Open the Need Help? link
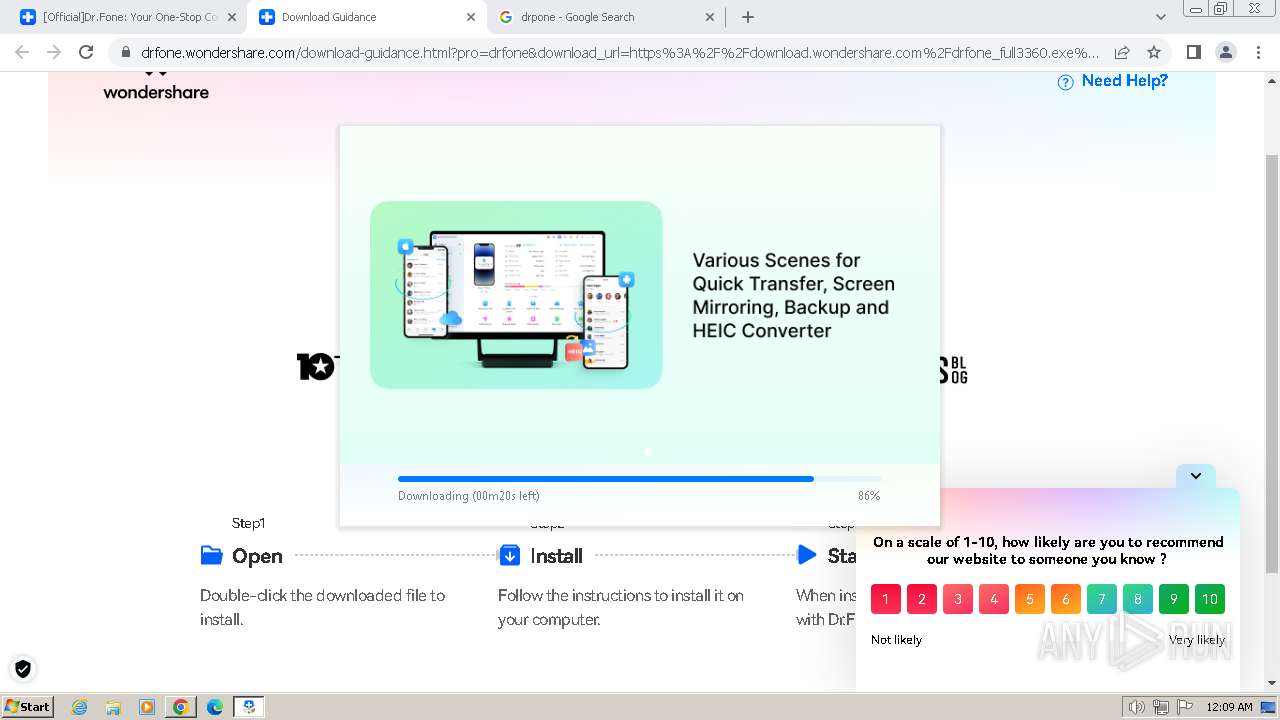This screenshot has height=720, width=1280. 1124,81
